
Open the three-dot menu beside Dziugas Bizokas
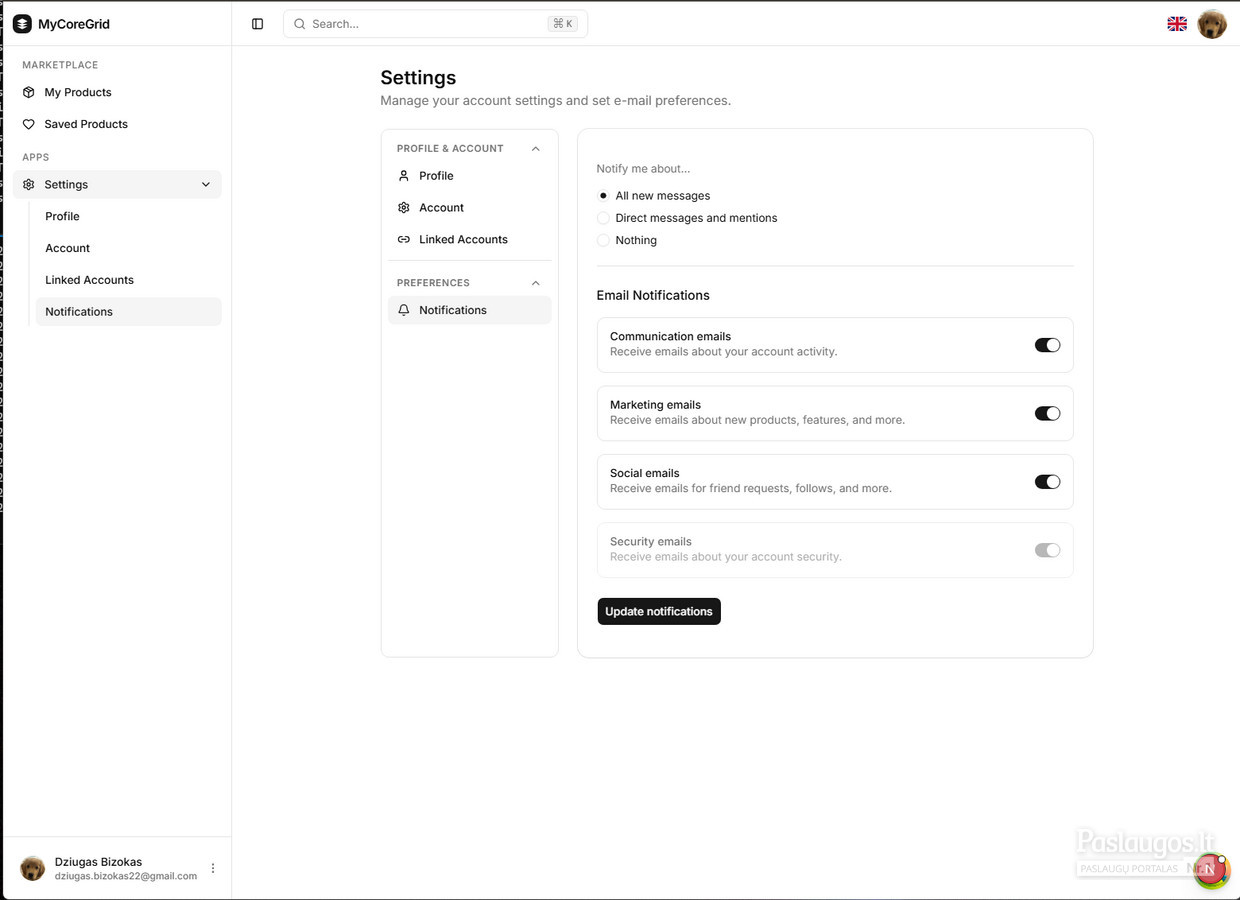click(213, 868)
